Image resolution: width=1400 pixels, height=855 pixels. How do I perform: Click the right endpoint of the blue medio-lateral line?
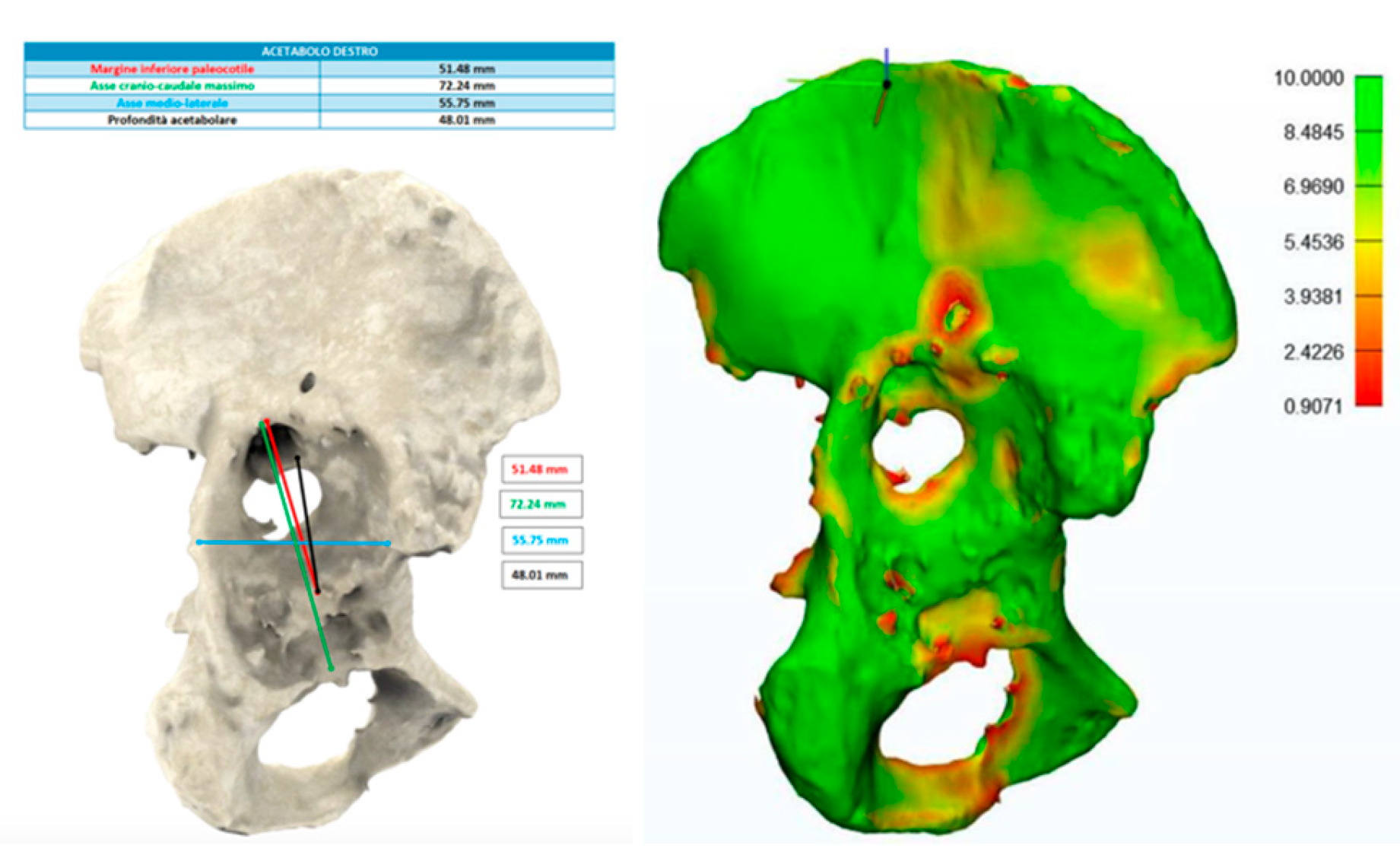tap(388, 543)
